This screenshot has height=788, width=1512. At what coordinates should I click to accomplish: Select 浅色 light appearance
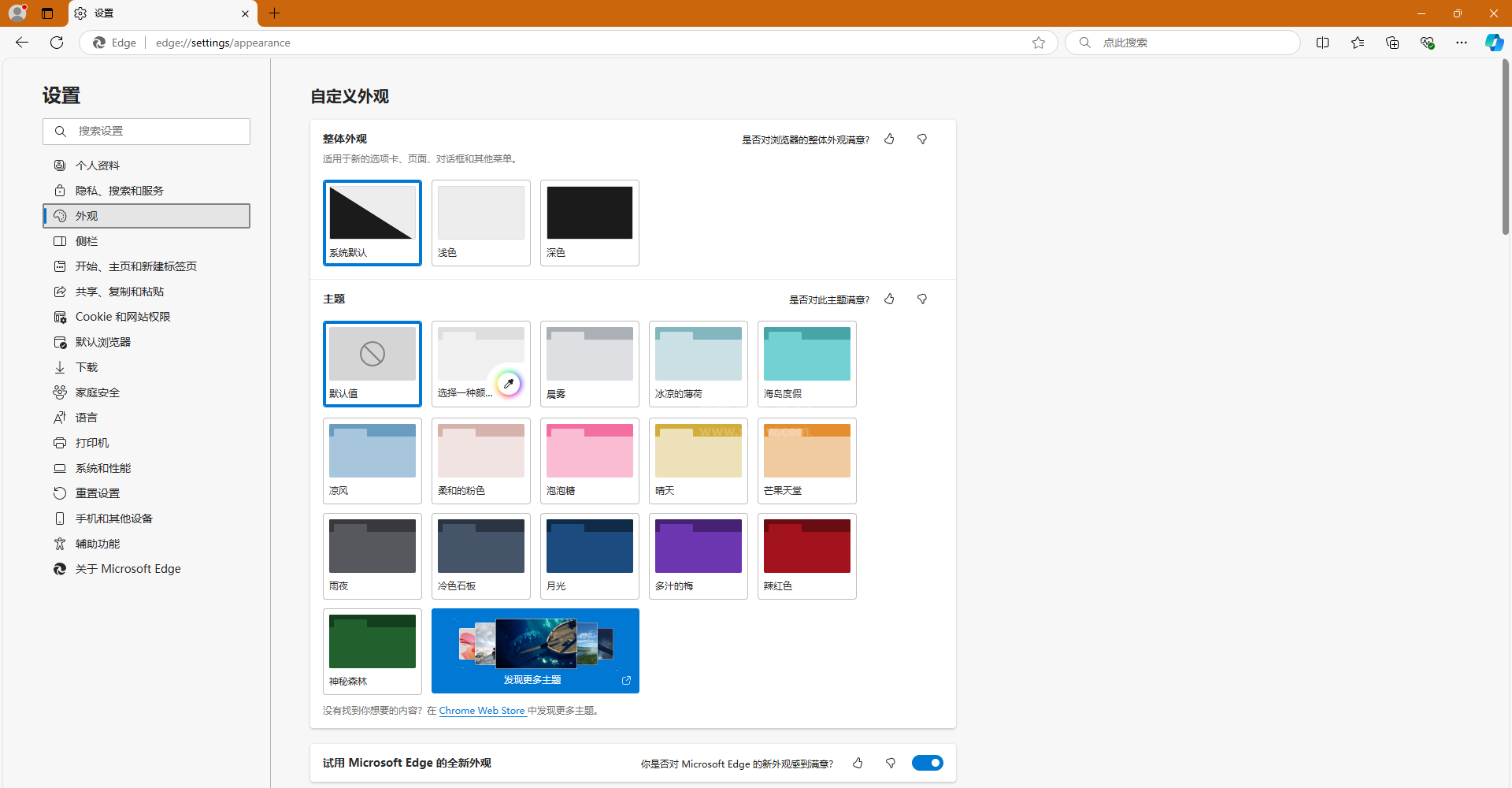pyautogui.click(x=481, y=223)
